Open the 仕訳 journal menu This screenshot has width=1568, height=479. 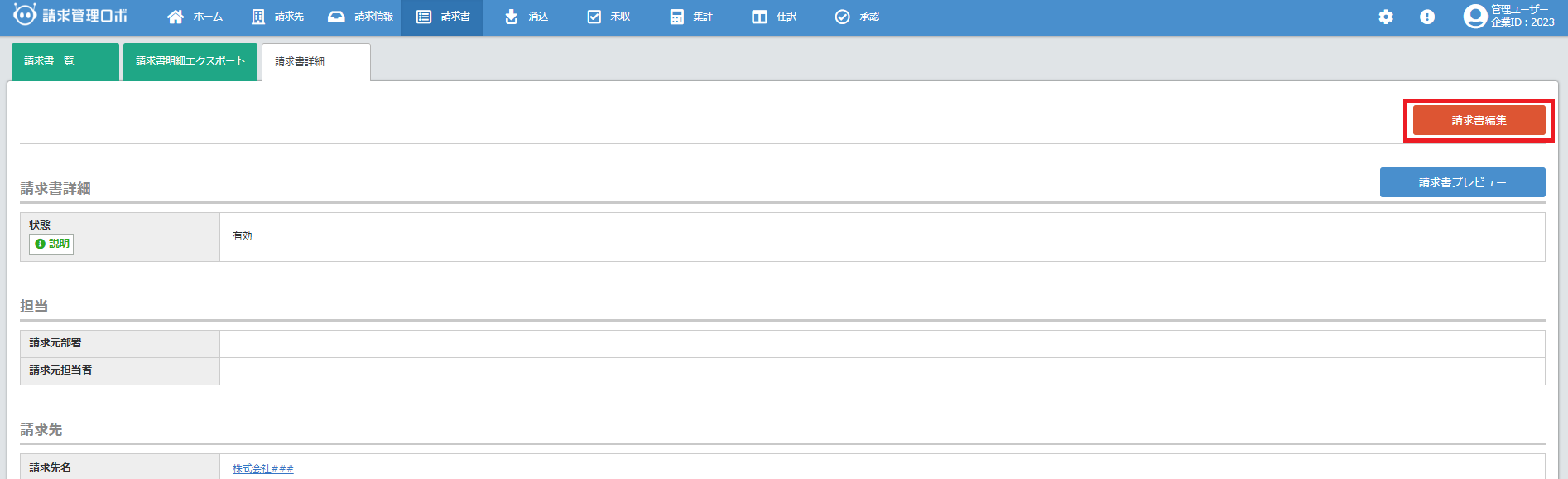[x=774, y=17]
